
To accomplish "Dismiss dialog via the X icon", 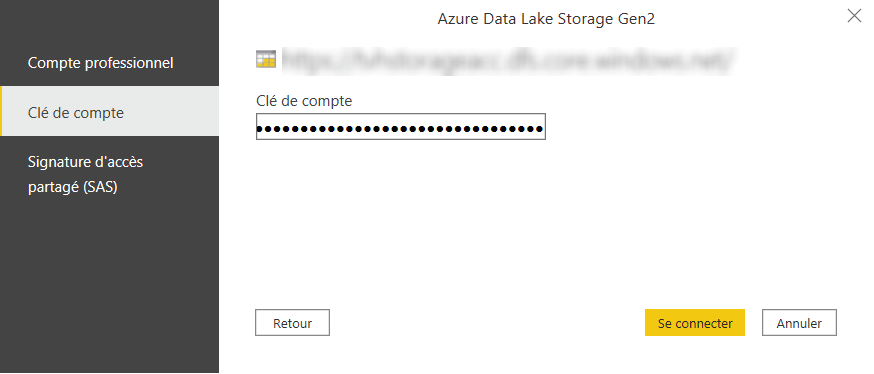I will (x=854, y=16).
